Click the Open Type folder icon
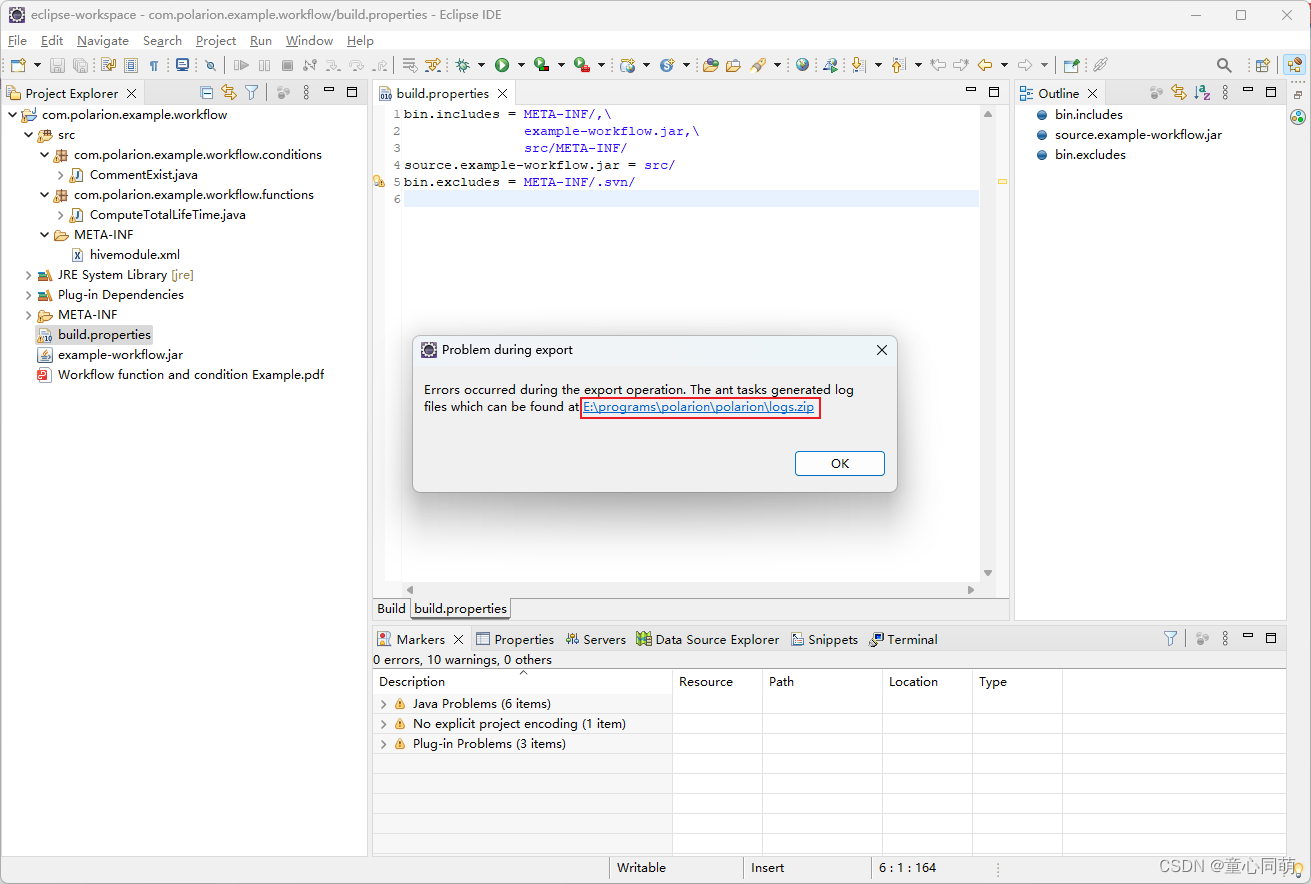Screen dimensions: 1311x884 (710, 65)
